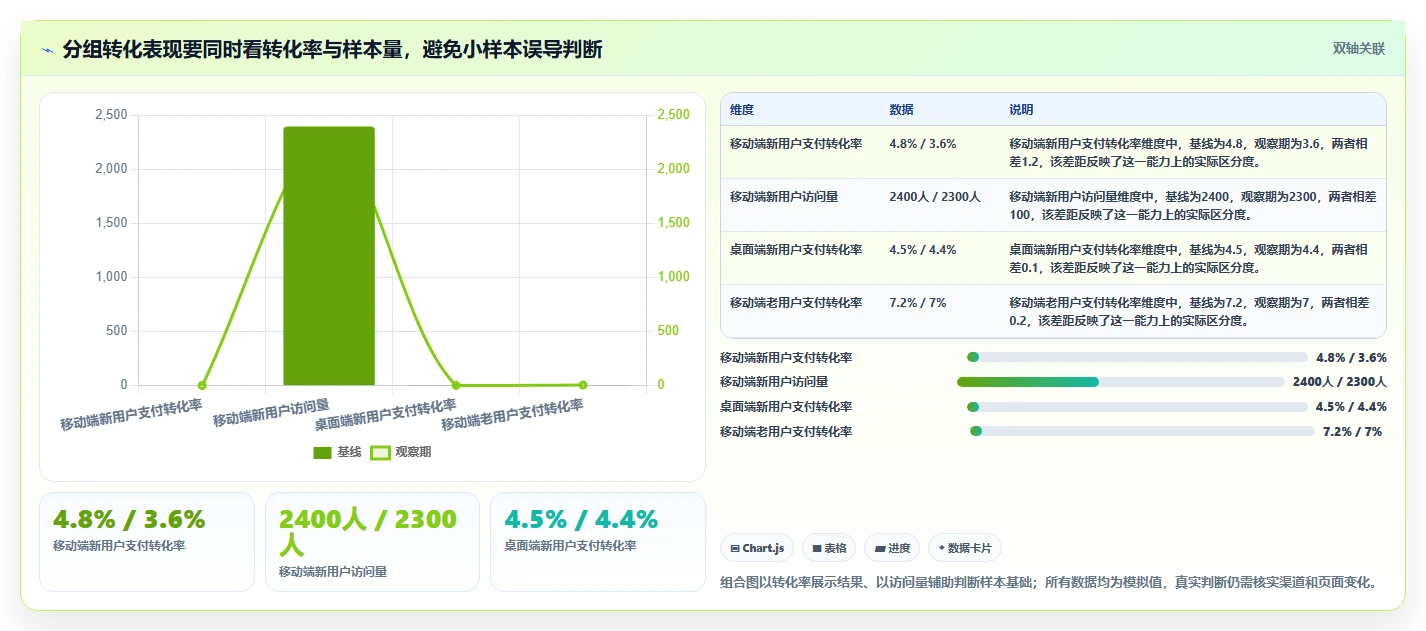The height and width of the screenshot is (631, 1426).
Task: Click the chart icon beside the page title
Action: 47,50
